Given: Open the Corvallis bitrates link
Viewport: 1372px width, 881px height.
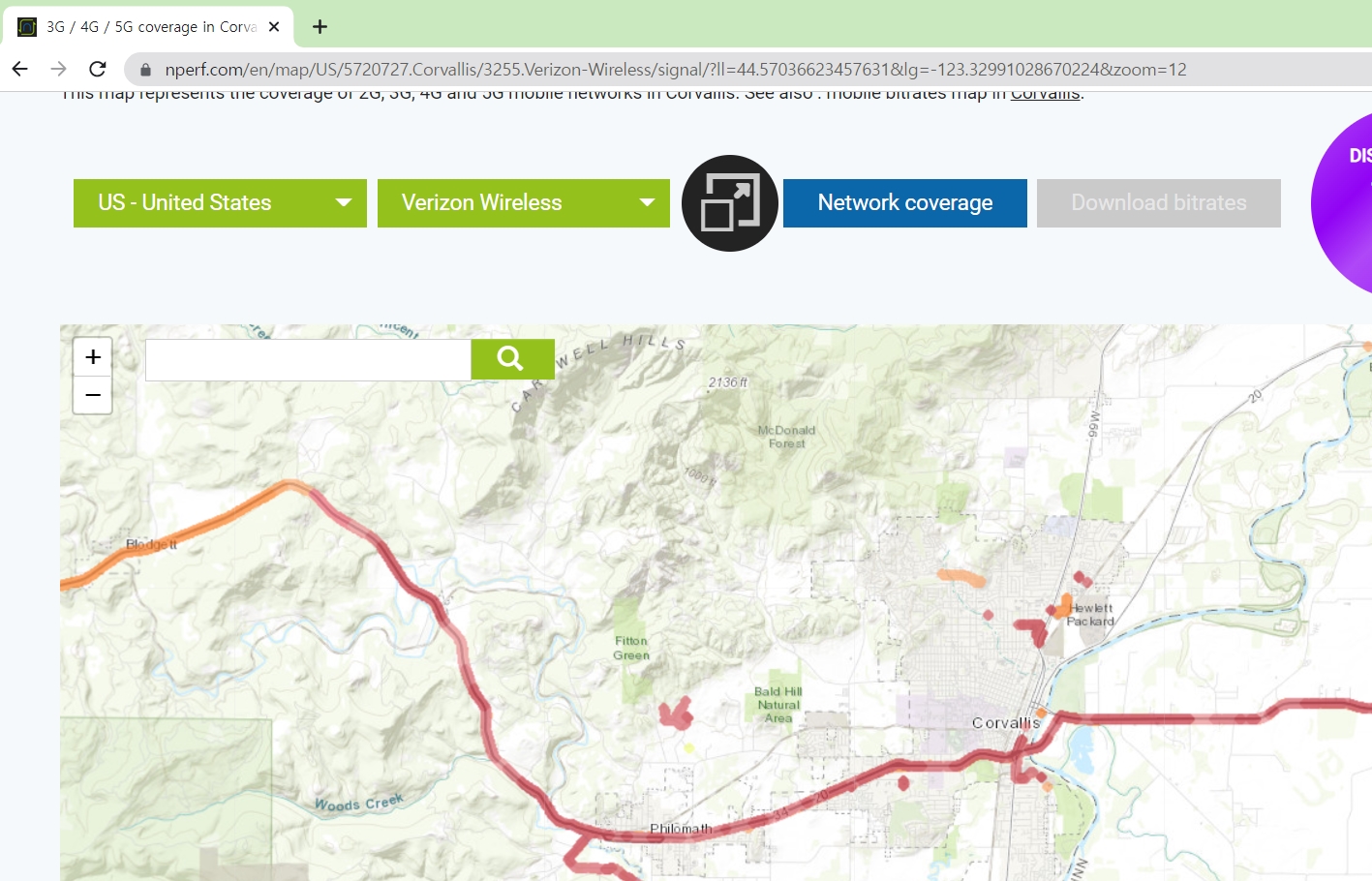Looking at the screenshot, I should click(x=1045, y=95).
